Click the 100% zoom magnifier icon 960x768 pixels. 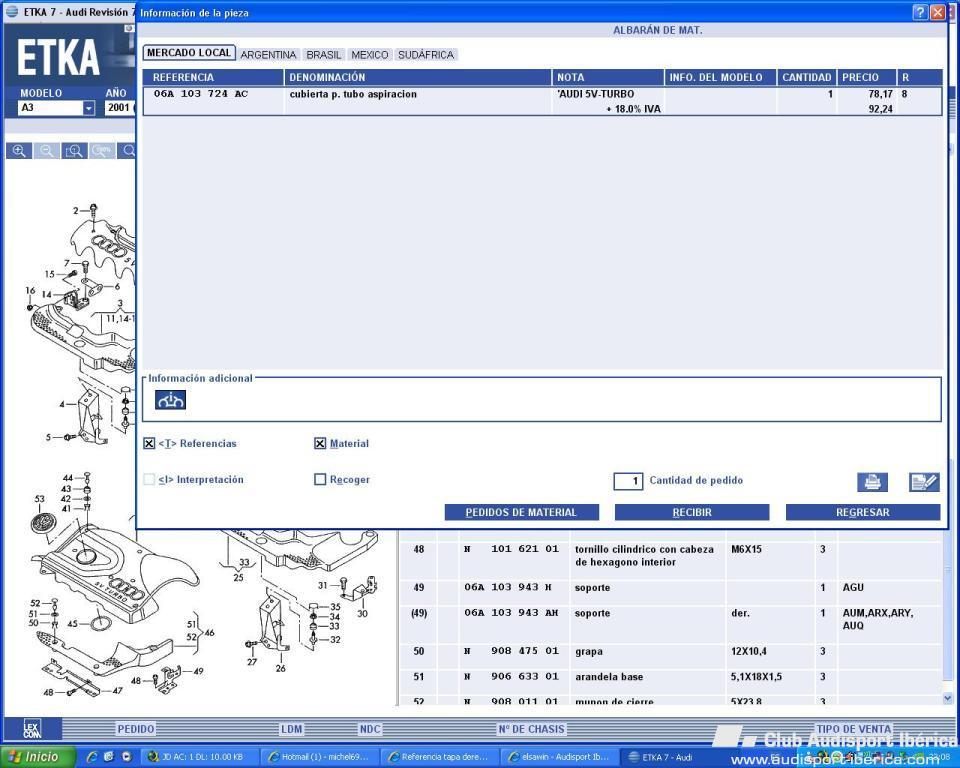pos(102,151)
